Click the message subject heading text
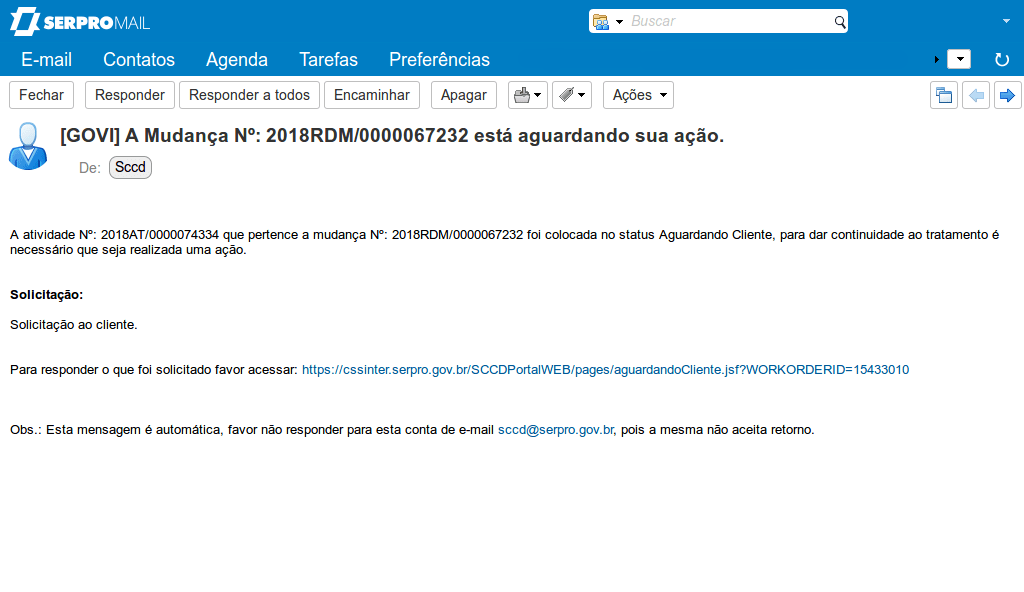Image resolution: width=1024 pixels, height=592 pixels. point(392,135)
